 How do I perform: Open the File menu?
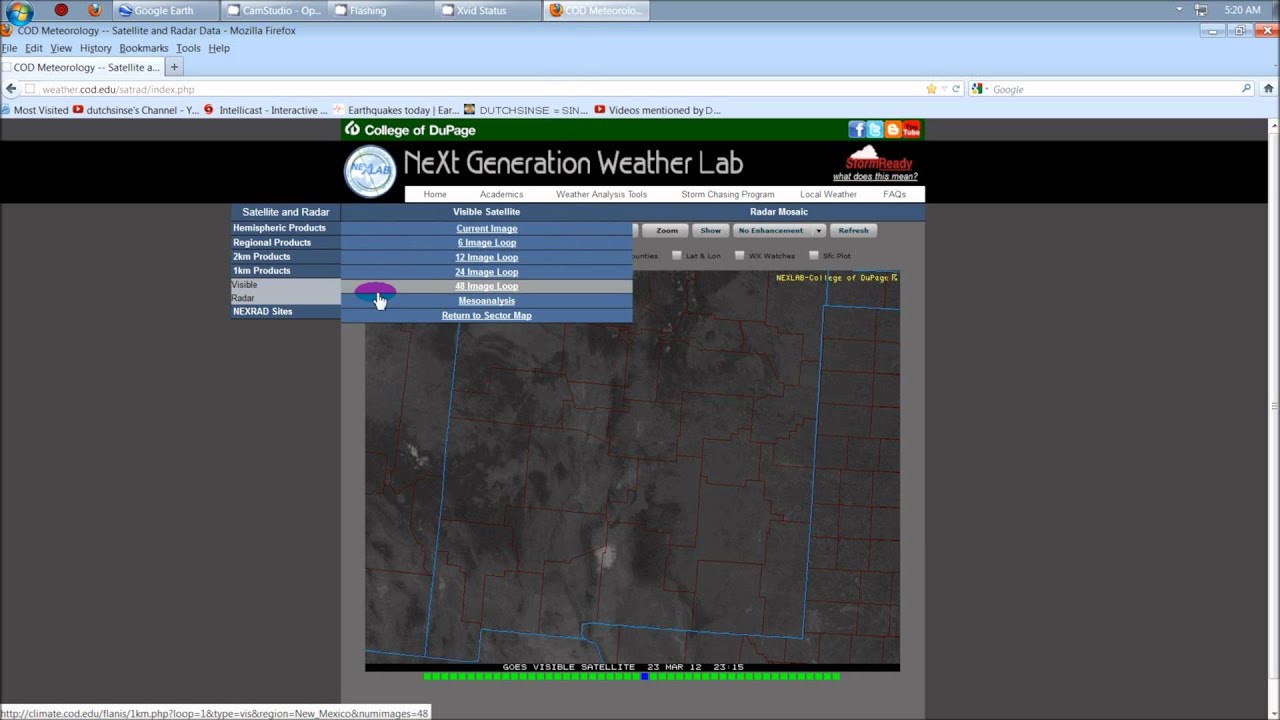click(x=9, y=48)
